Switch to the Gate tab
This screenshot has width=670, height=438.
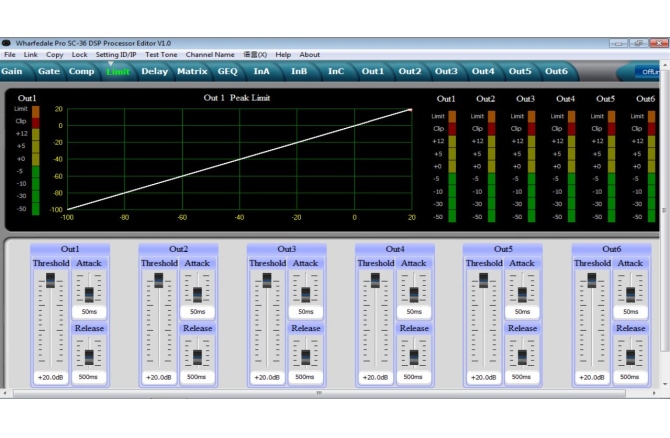pos(48,71)
